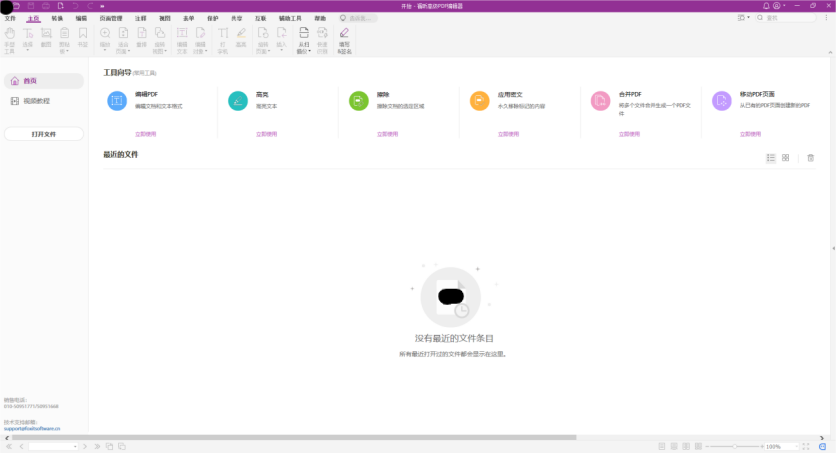Open the user account dropdown
Image resolution: width=836 pixels, height=454 pixels.
point(779,6)
